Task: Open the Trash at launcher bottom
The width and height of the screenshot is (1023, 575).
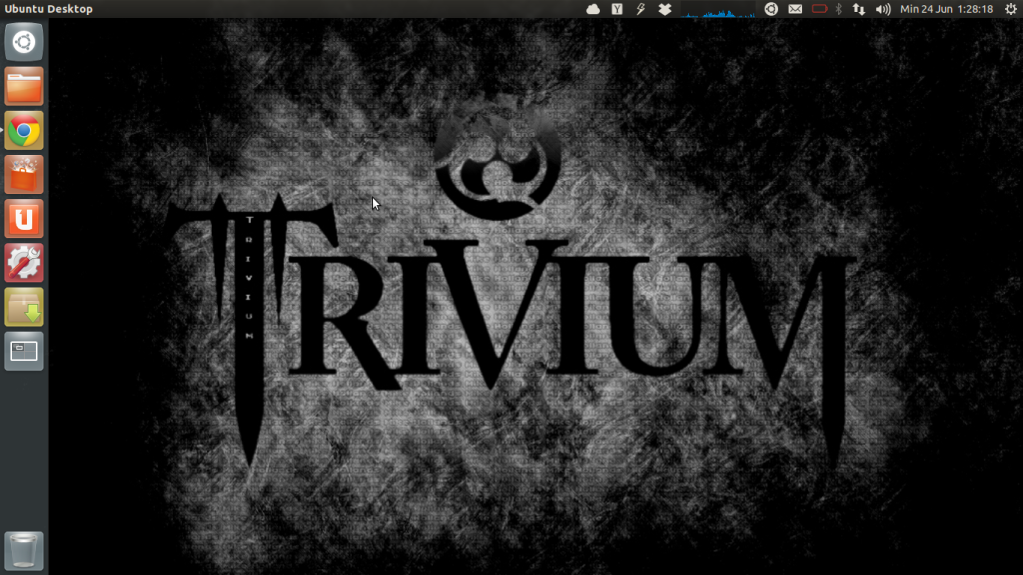Action: tap(24, 551)
